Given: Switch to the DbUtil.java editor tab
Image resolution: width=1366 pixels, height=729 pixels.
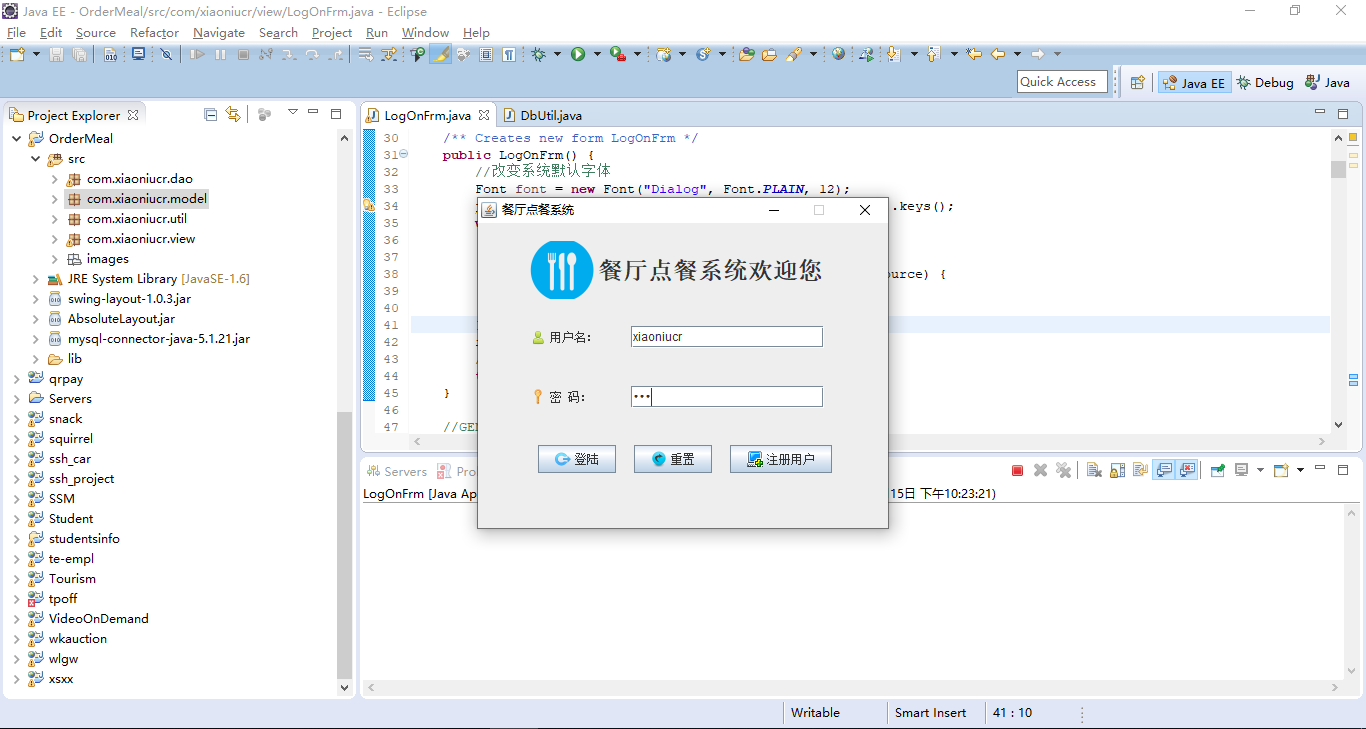Looking at the screenshot, I should 541,115.
